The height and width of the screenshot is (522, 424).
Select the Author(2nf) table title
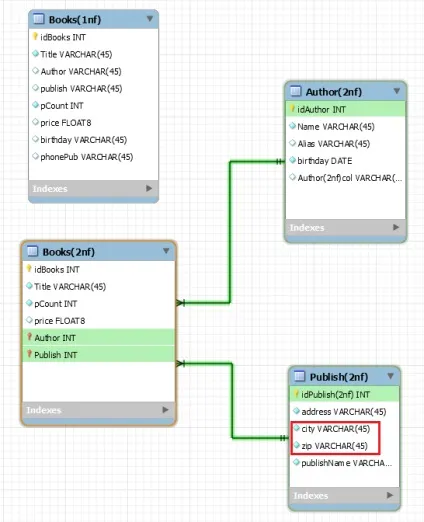pyautogui.click(x=334, y=92)
